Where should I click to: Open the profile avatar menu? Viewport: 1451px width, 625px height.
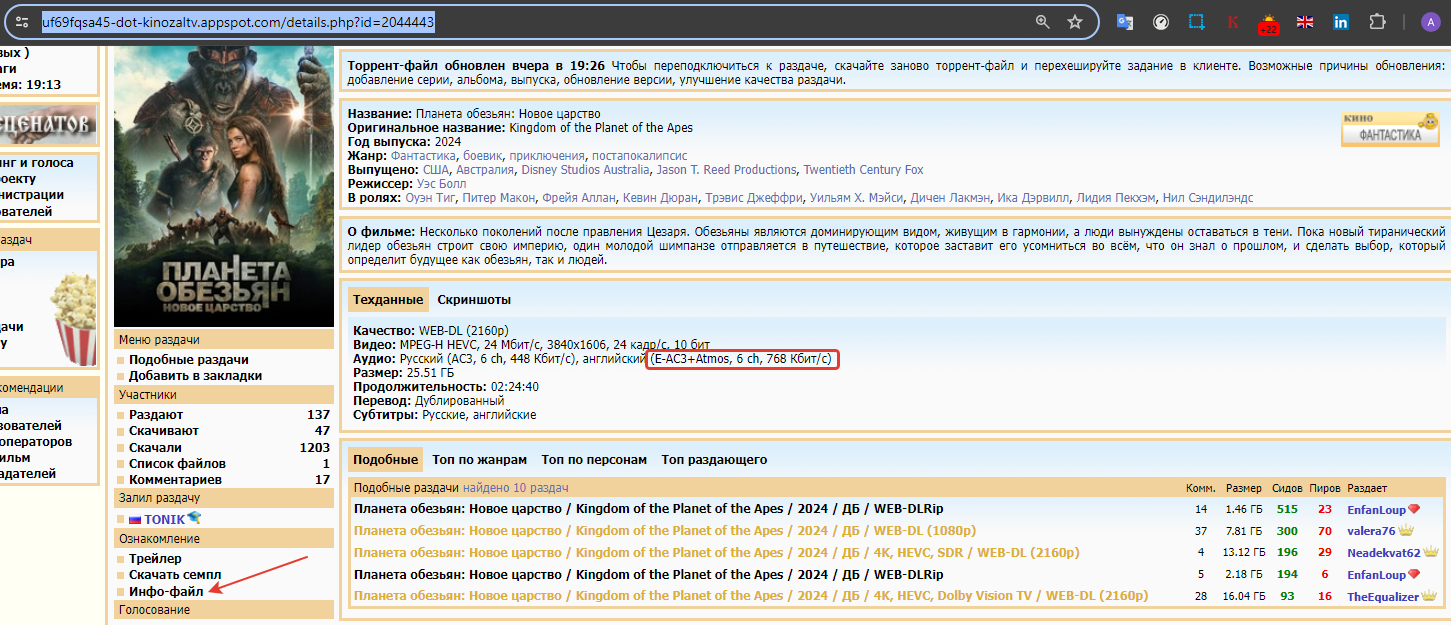click(1430, 22)
